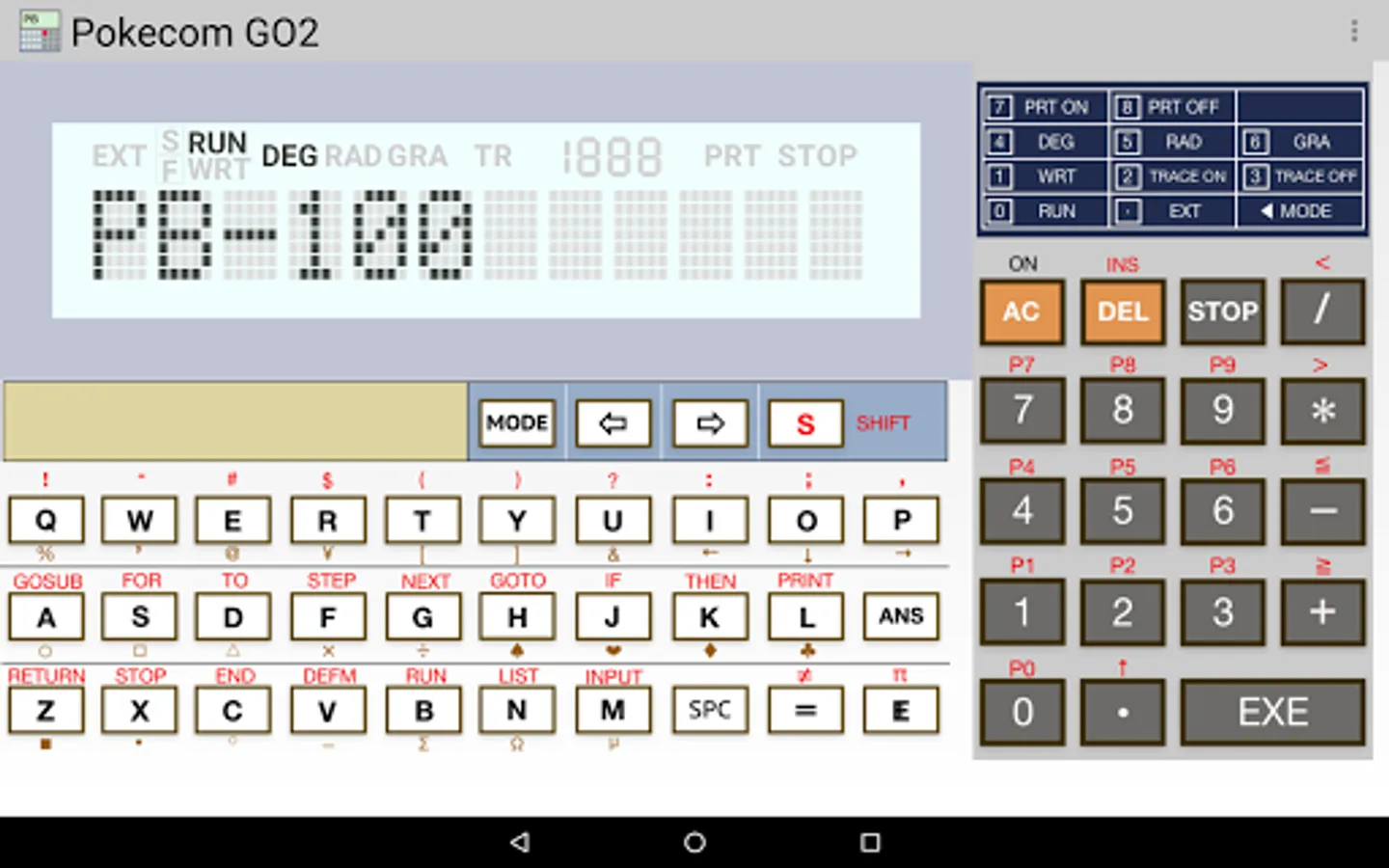1389x868 pixels.
Task: Tap number key 5
Action: 1123,511
